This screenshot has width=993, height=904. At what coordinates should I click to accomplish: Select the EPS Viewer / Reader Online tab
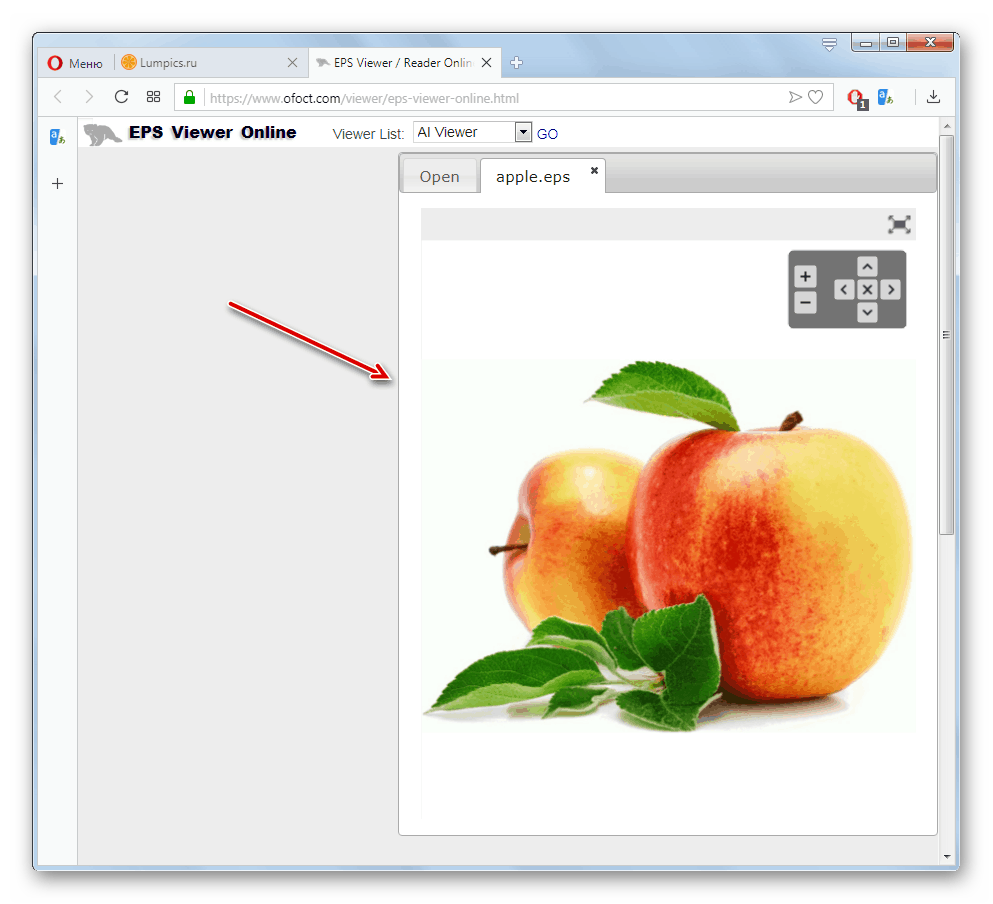pos(403,63)
